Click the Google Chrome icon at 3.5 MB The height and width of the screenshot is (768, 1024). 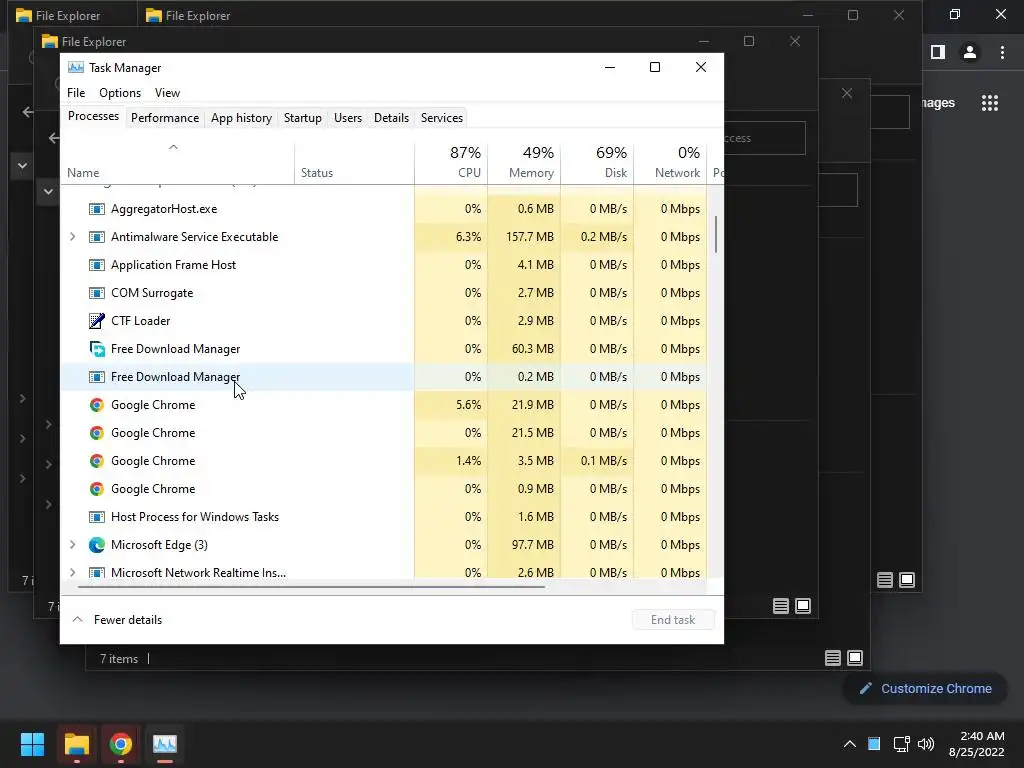97,461
